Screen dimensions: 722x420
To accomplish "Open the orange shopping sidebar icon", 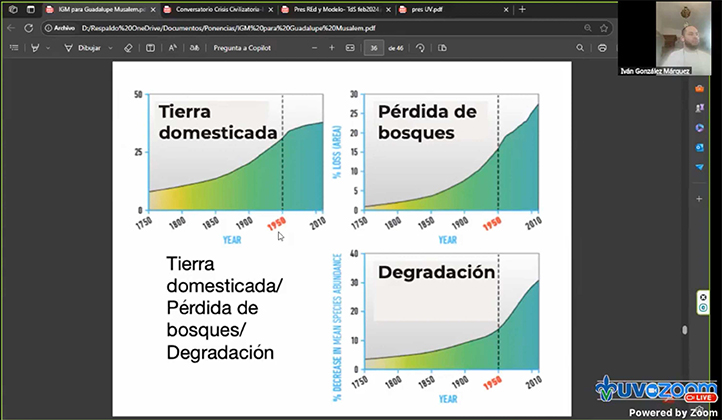I will (x=699, y=88).
